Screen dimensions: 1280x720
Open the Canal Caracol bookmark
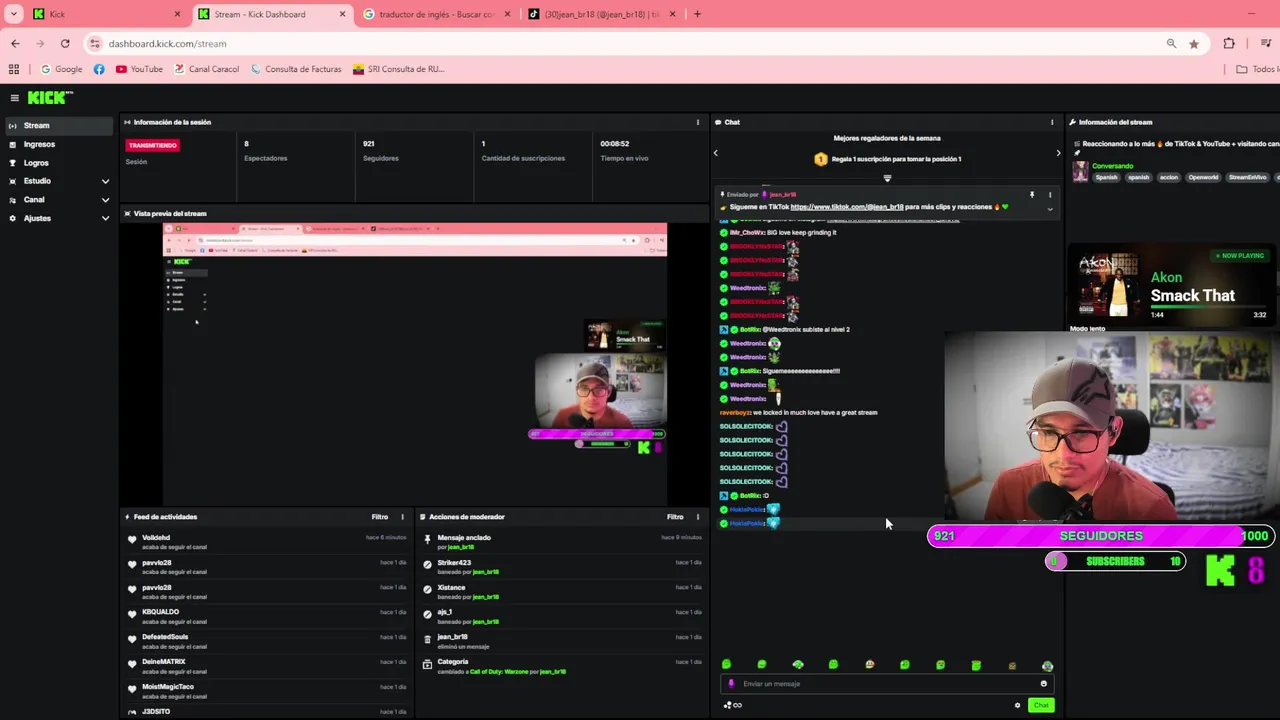207,69
